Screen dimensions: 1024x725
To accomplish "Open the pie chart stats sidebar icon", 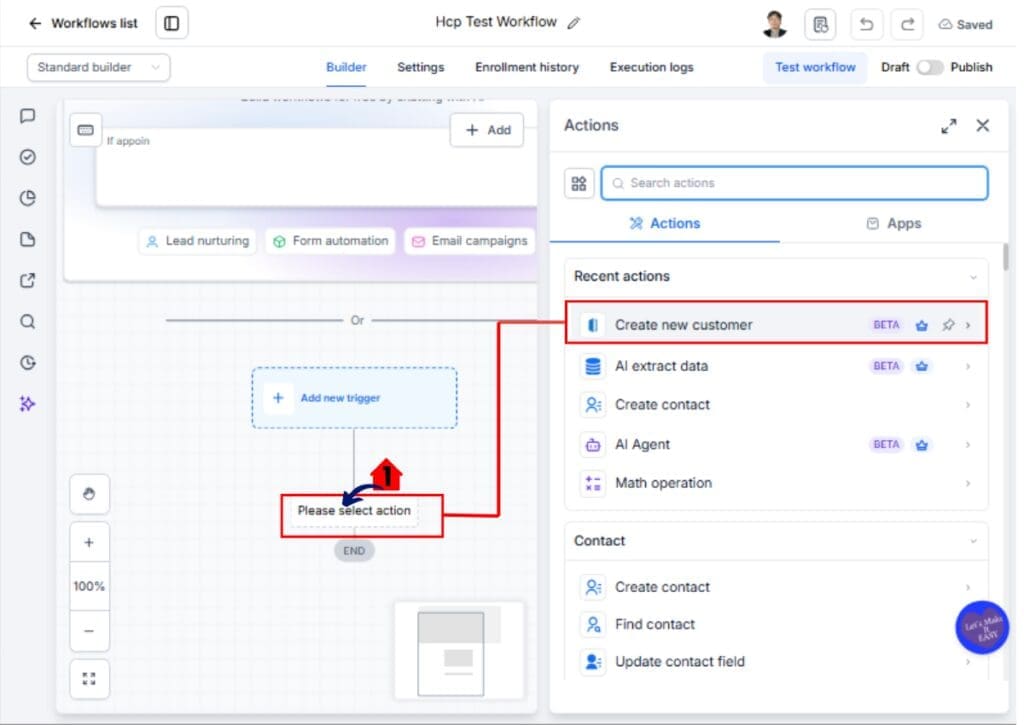I will tap(27, 198).
